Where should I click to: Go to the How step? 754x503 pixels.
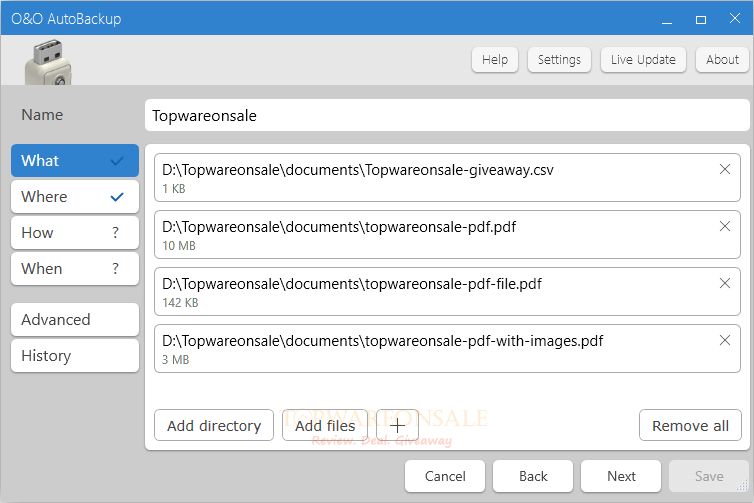[x=75, y=233]
